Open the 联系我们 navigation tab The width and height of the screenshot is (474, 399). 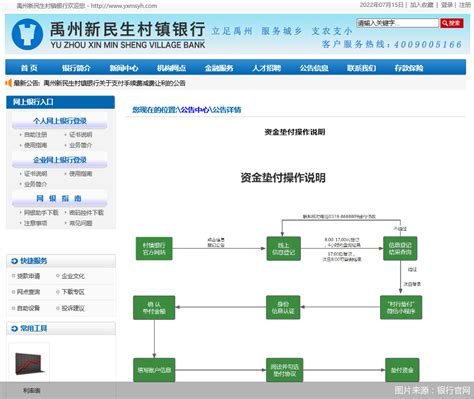361,68
